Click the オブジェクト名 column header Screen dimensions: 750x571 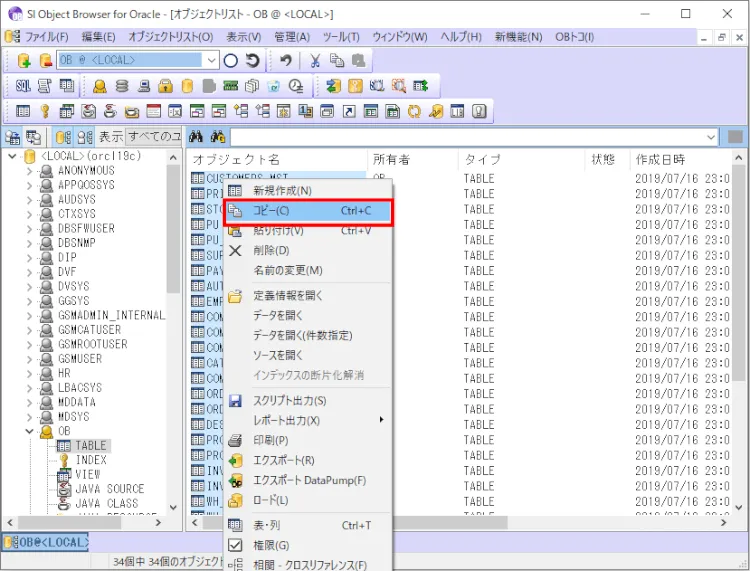pos(277,160)
